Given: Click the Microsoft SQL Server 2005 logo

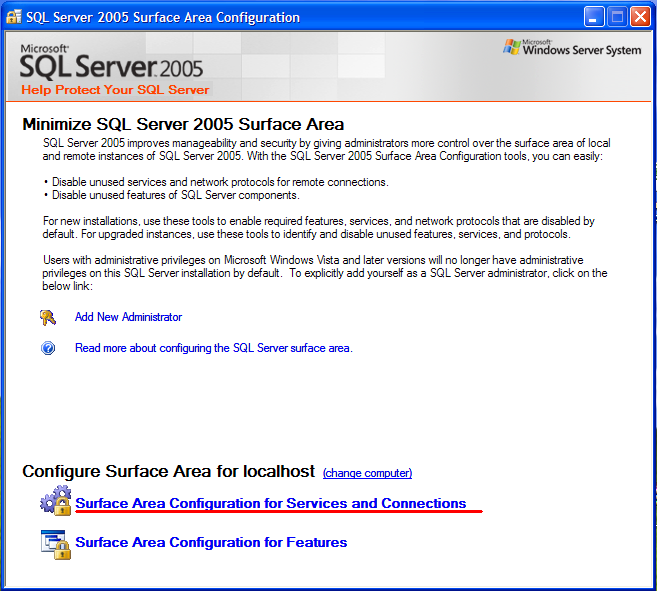Looking at the screenshot, I should (x=111, y=61).
